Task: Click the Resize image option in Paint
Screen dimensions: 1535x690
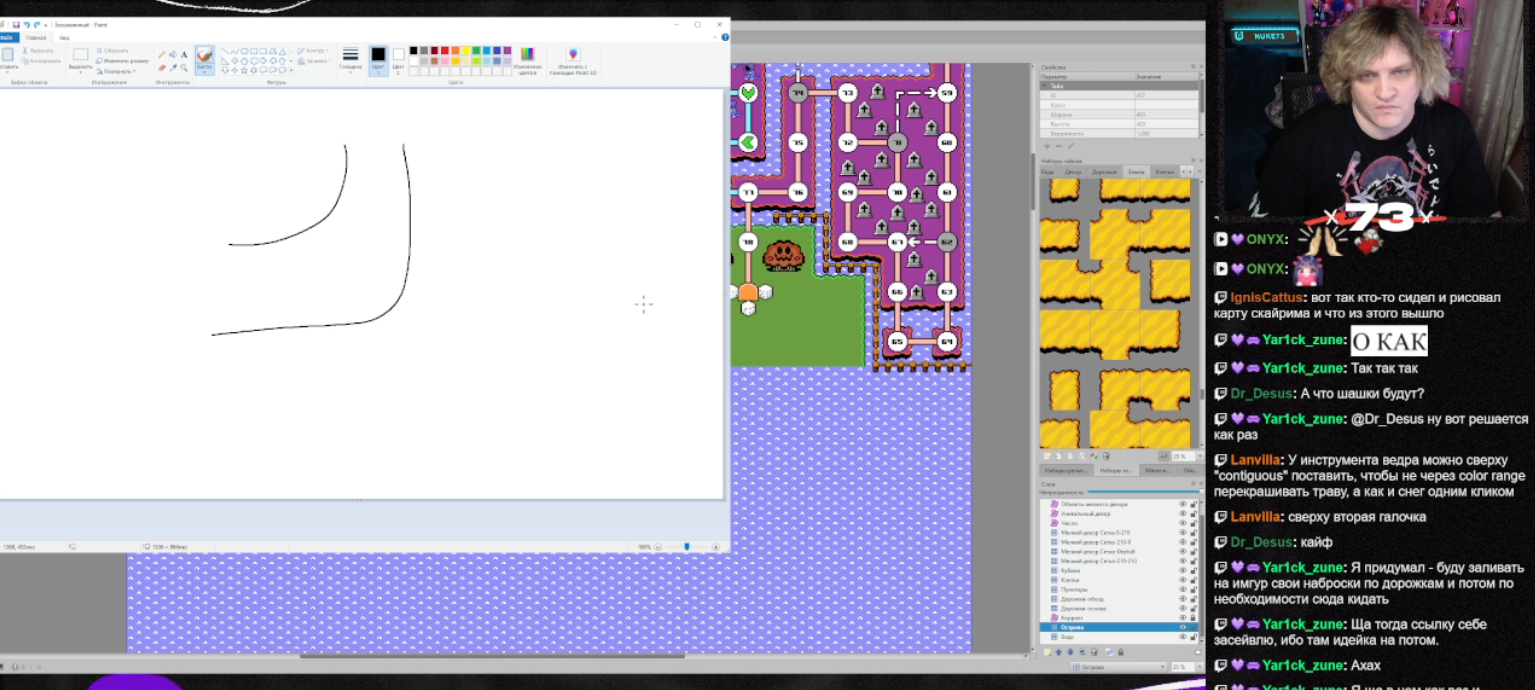Action: 123,61
